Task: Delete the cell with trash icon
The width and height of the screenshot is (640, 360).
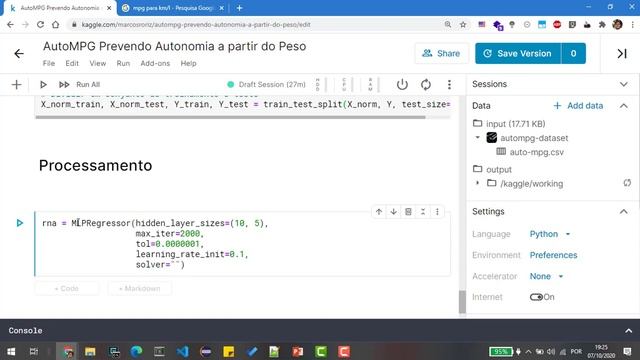Action: [x=408, y=211]
